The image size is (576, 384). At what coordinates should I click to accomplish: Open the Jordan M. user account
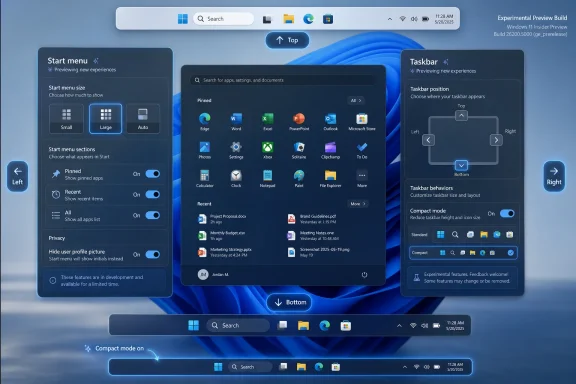[x=213, y=274]
